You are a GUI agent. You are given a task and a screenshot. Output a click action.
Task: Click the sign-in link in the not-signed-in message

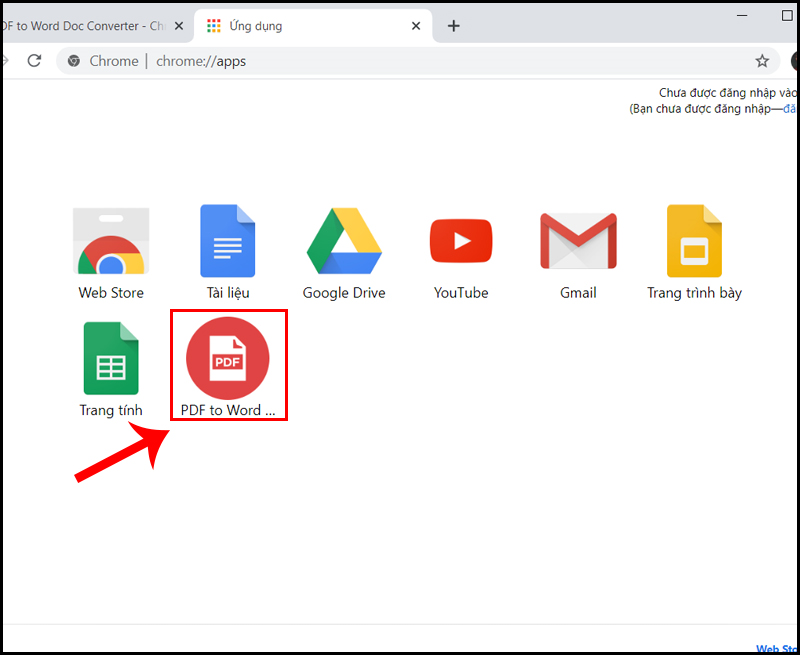(790, 108)
